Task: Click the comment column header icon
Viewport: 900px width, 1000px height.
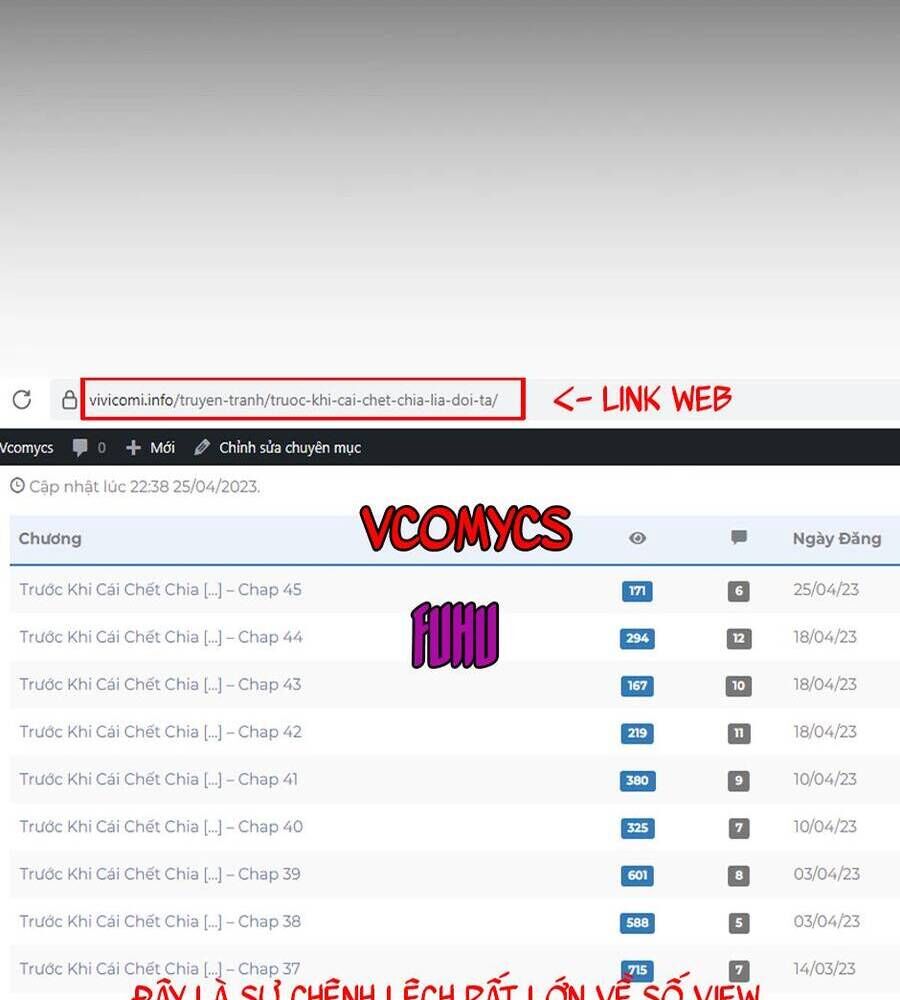Action: 739,538
